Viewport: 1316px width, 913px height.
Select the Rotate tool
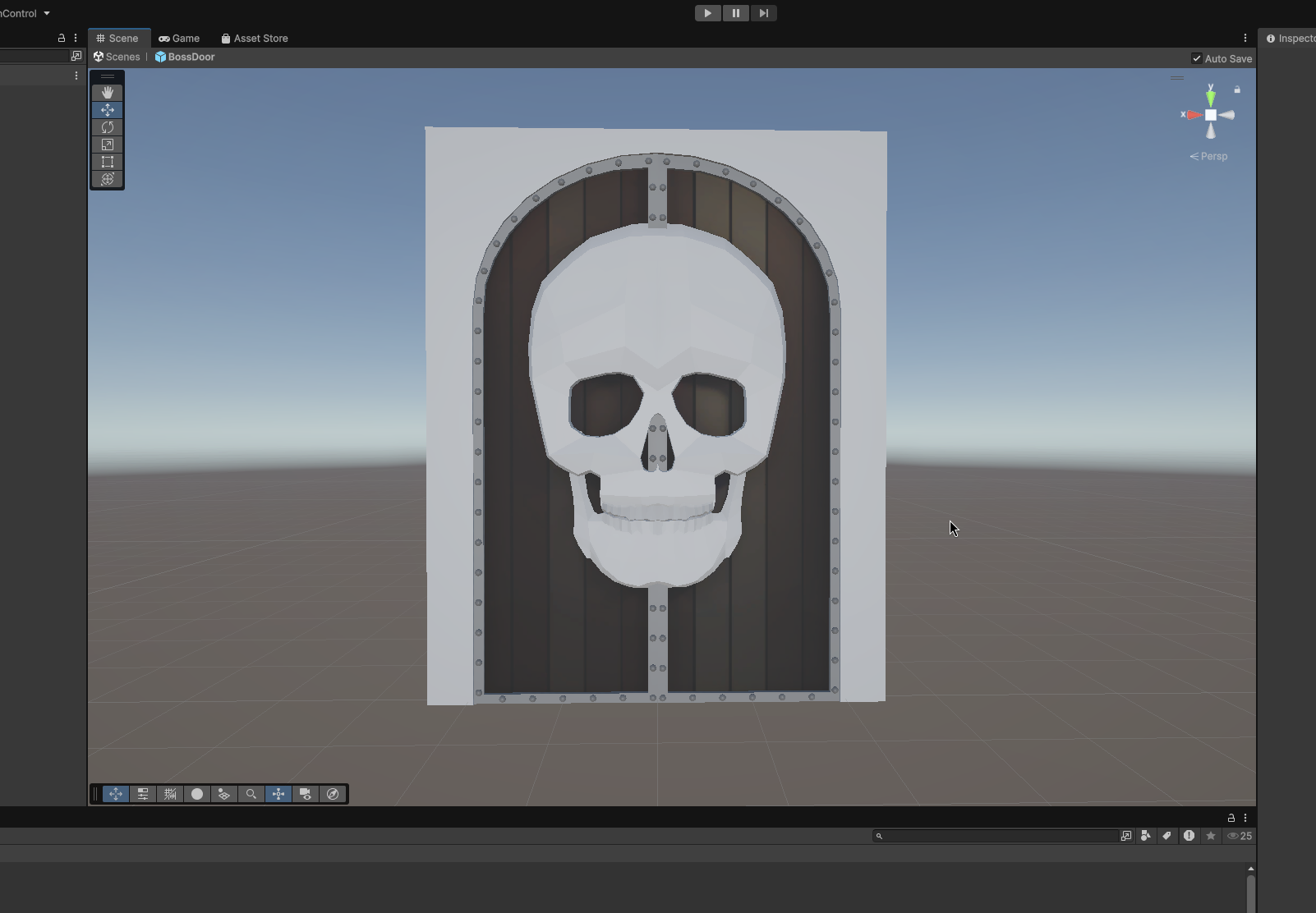(107, 127)
